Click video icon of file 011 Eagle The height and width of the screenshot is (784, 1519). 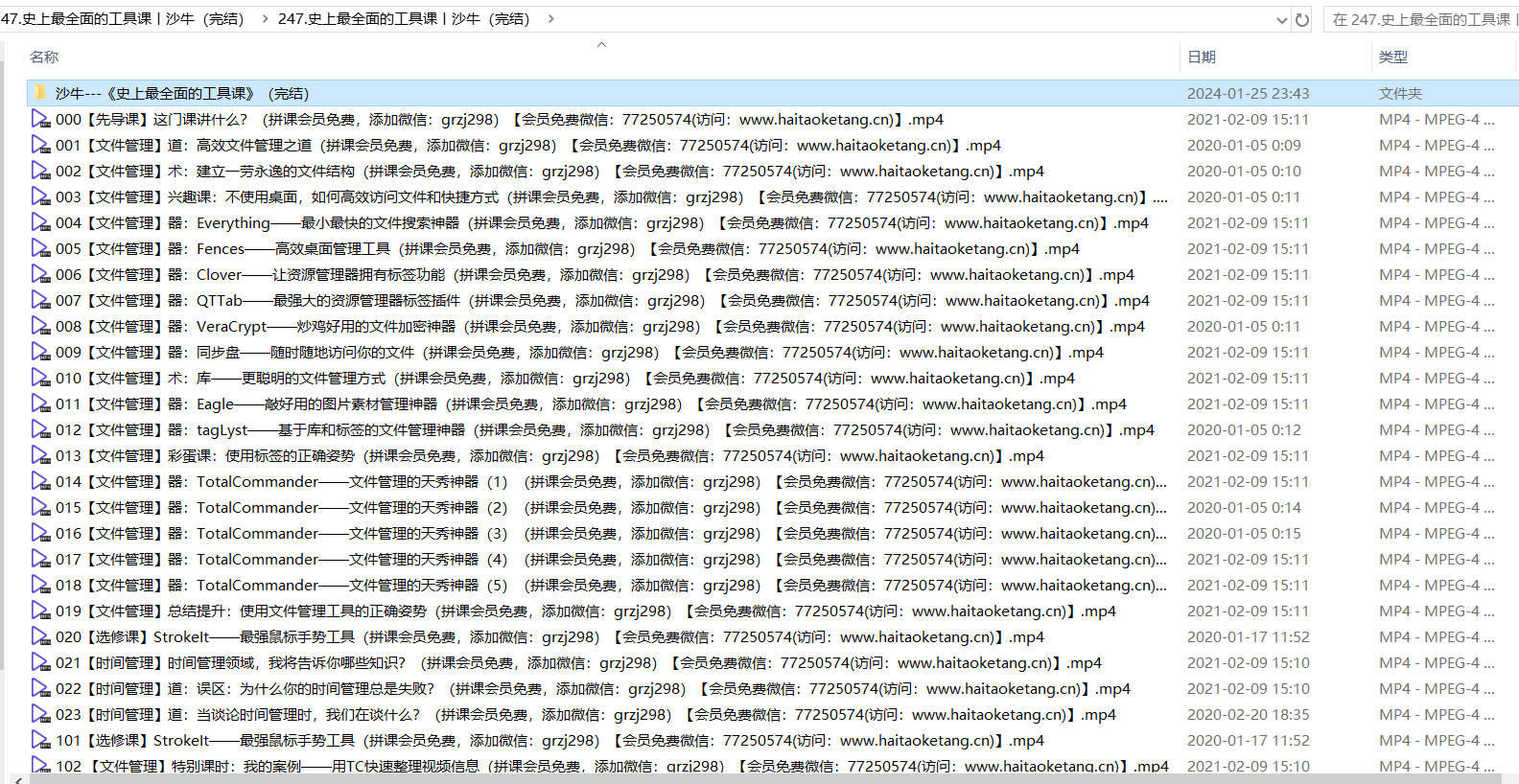[x=40, y=404]
